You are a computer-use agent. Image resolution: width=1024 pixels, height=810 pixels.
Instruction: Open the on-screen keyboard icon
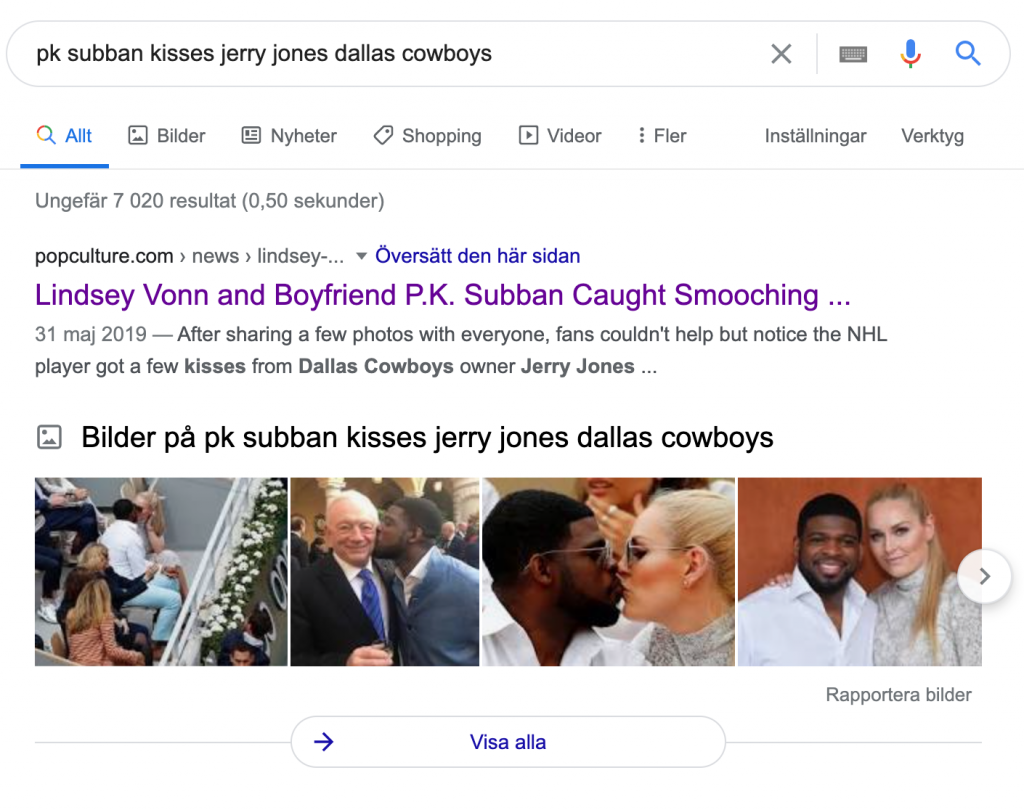pos(852,54)
